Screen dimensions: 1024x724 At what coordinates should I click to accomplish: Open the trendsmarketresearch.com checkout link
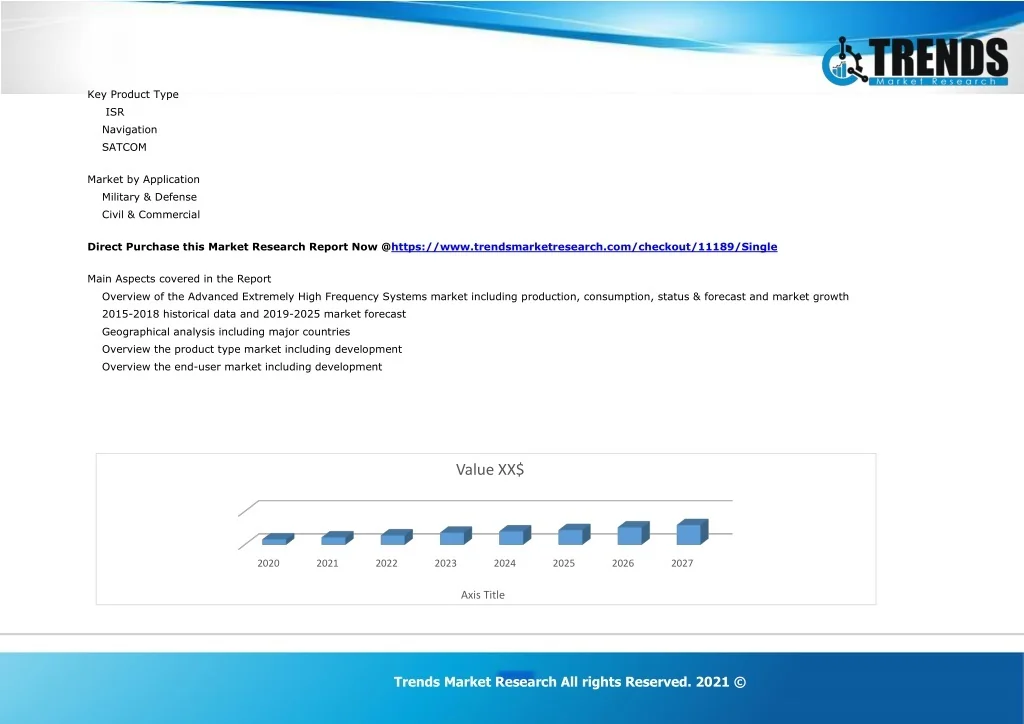[x=584, y=247]
